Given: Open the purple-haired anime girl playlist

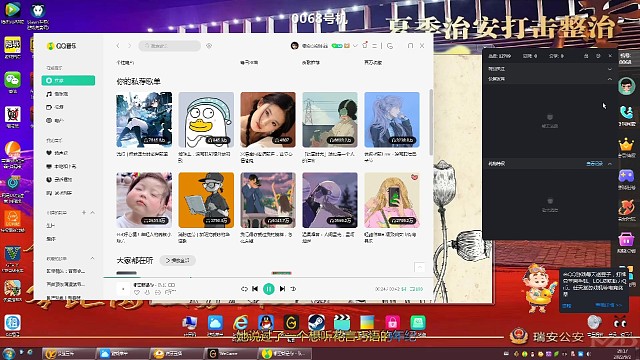Looking at the screenshot, I should [x=392, y=120].
